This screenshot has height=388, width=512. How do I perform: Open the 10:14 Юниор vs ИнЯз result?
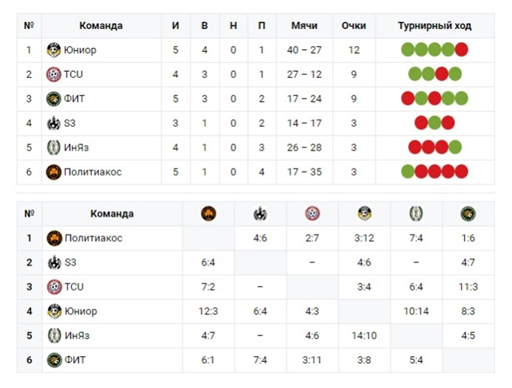click(416, 311)
